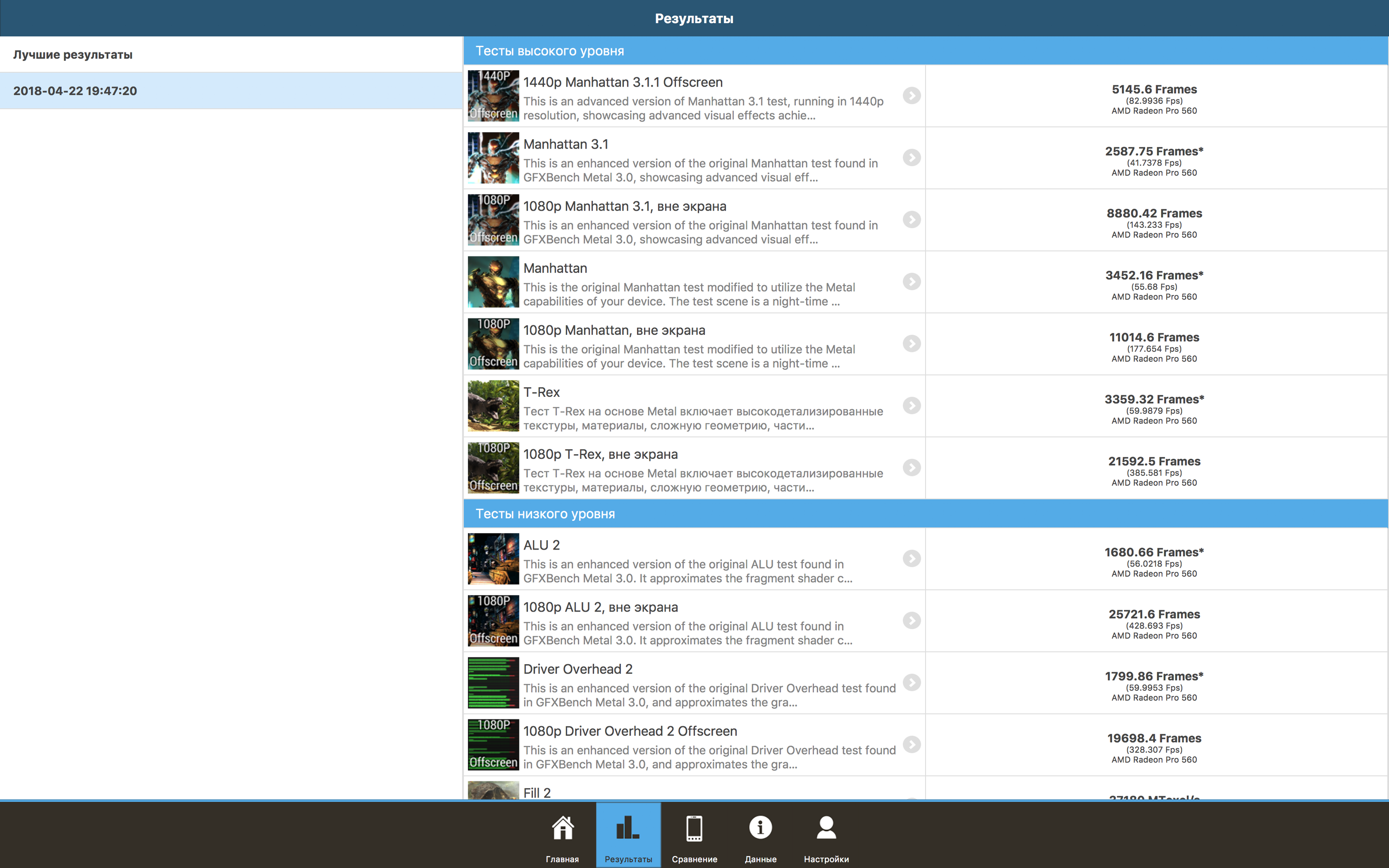
Task: Click the Manhattan test title
Action: click(555, 268)
